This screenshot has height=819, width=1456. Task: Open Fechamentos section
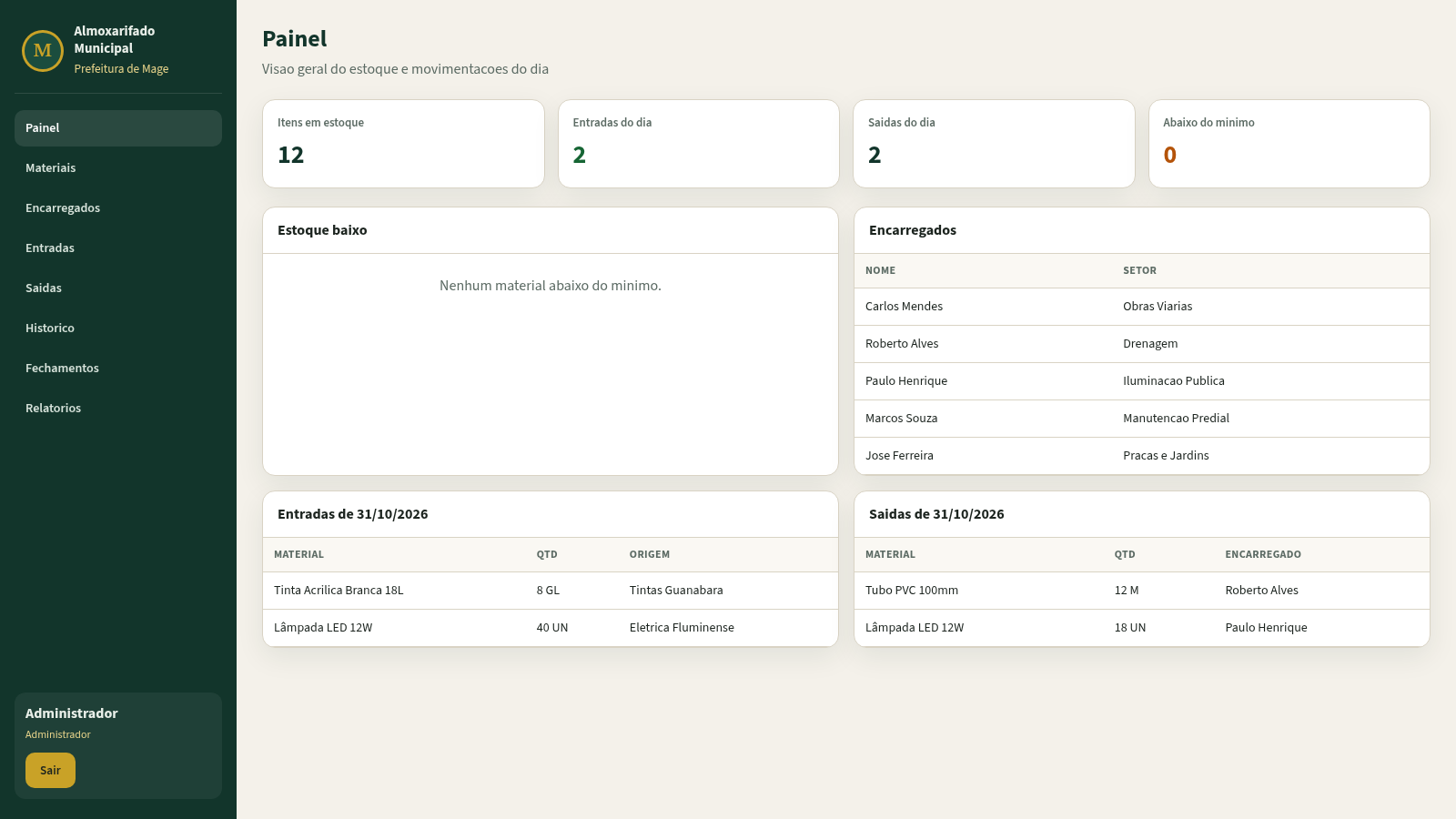tap(118, 369)
